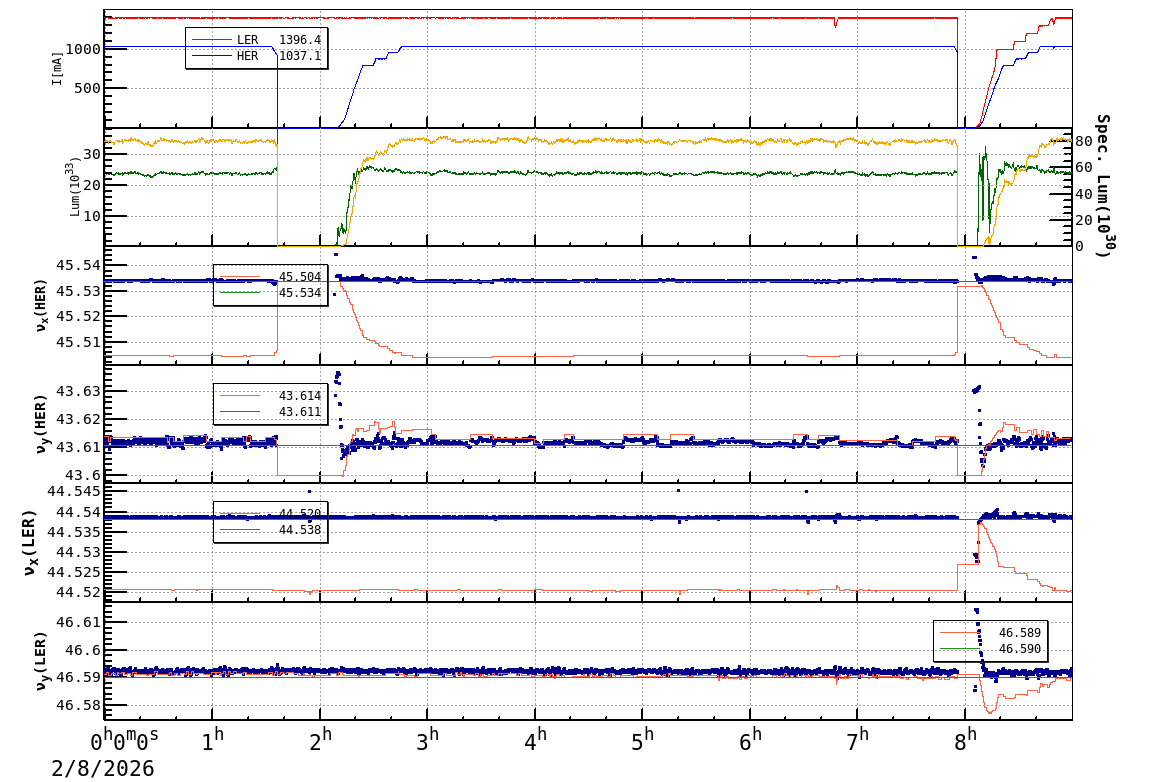Select the 45.534 legend value in the νx(HER) plot
Image resolution: width=1154 pixels, height=782 pixels.
point(300,293)
